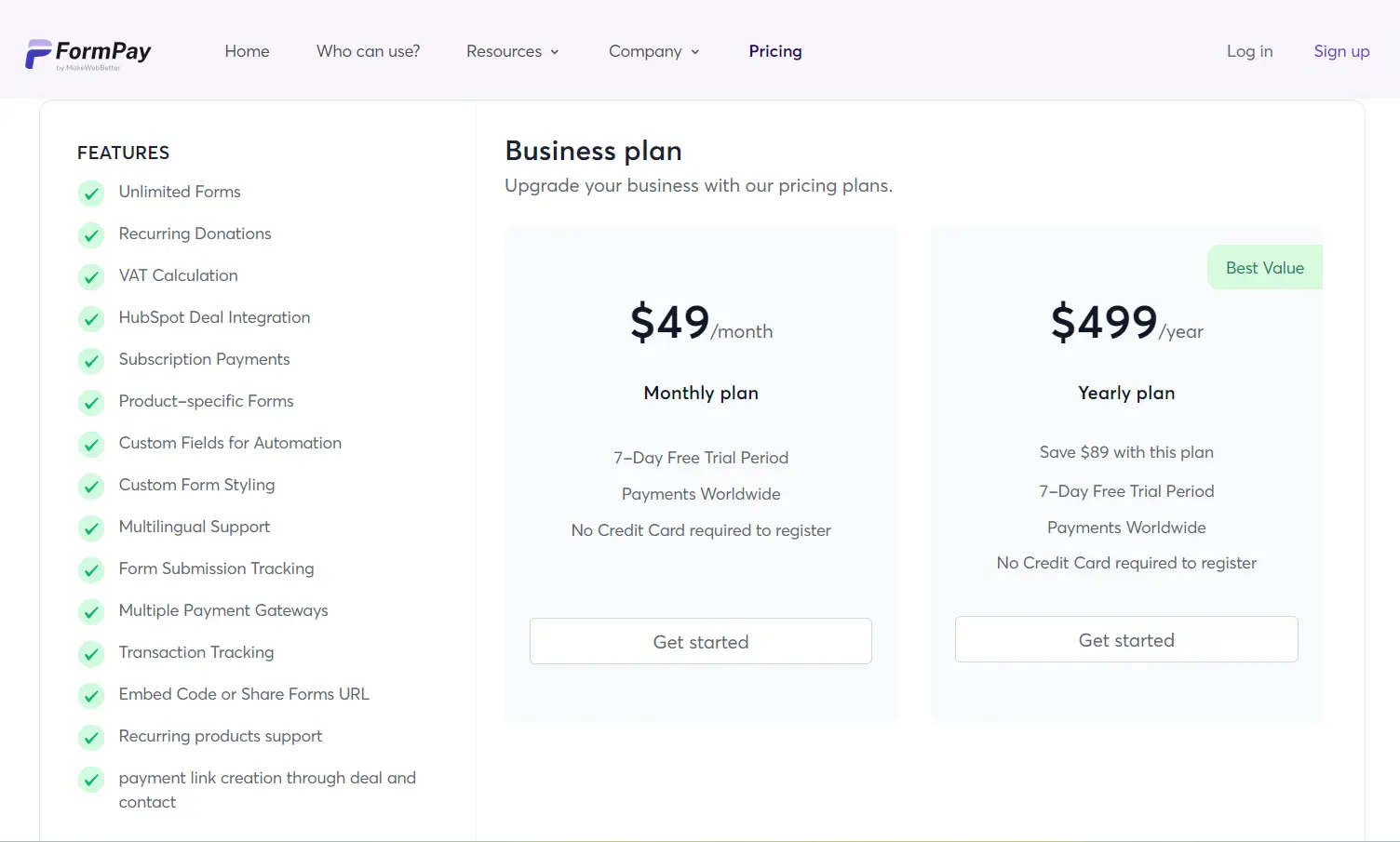
Task: Click the VAT Calculation checkmark icon
Action: pyautogui.click(x=91, y=277)
